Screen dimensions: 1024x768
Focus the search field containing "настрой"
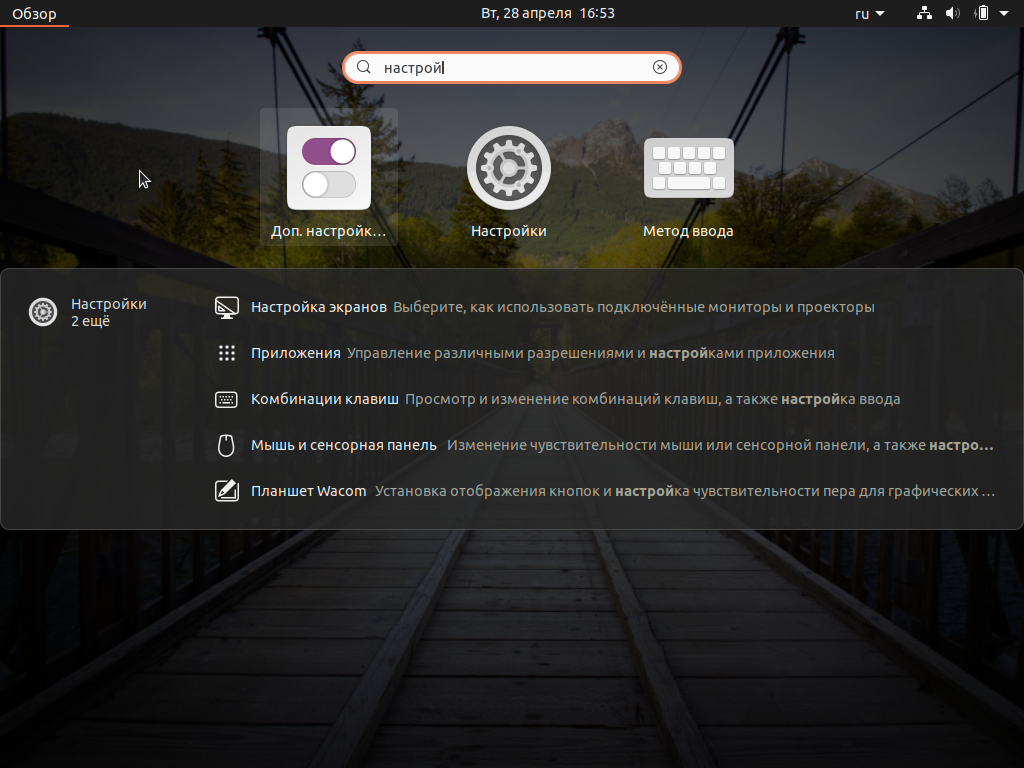point(512,67)
